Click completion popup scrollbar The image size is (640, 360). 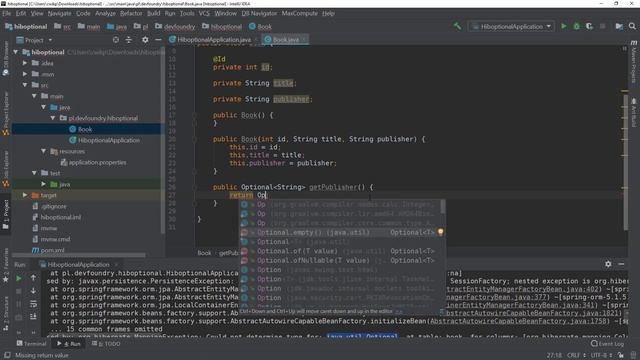coord(443,207)
